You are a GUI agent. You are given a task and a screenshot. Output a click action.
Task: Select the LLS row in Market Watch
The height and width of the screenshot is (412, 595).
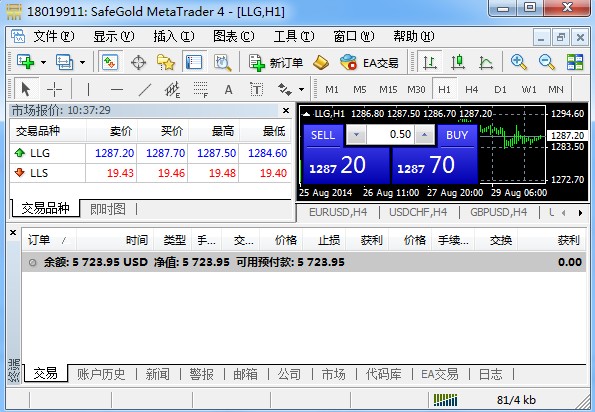(150, 173)
